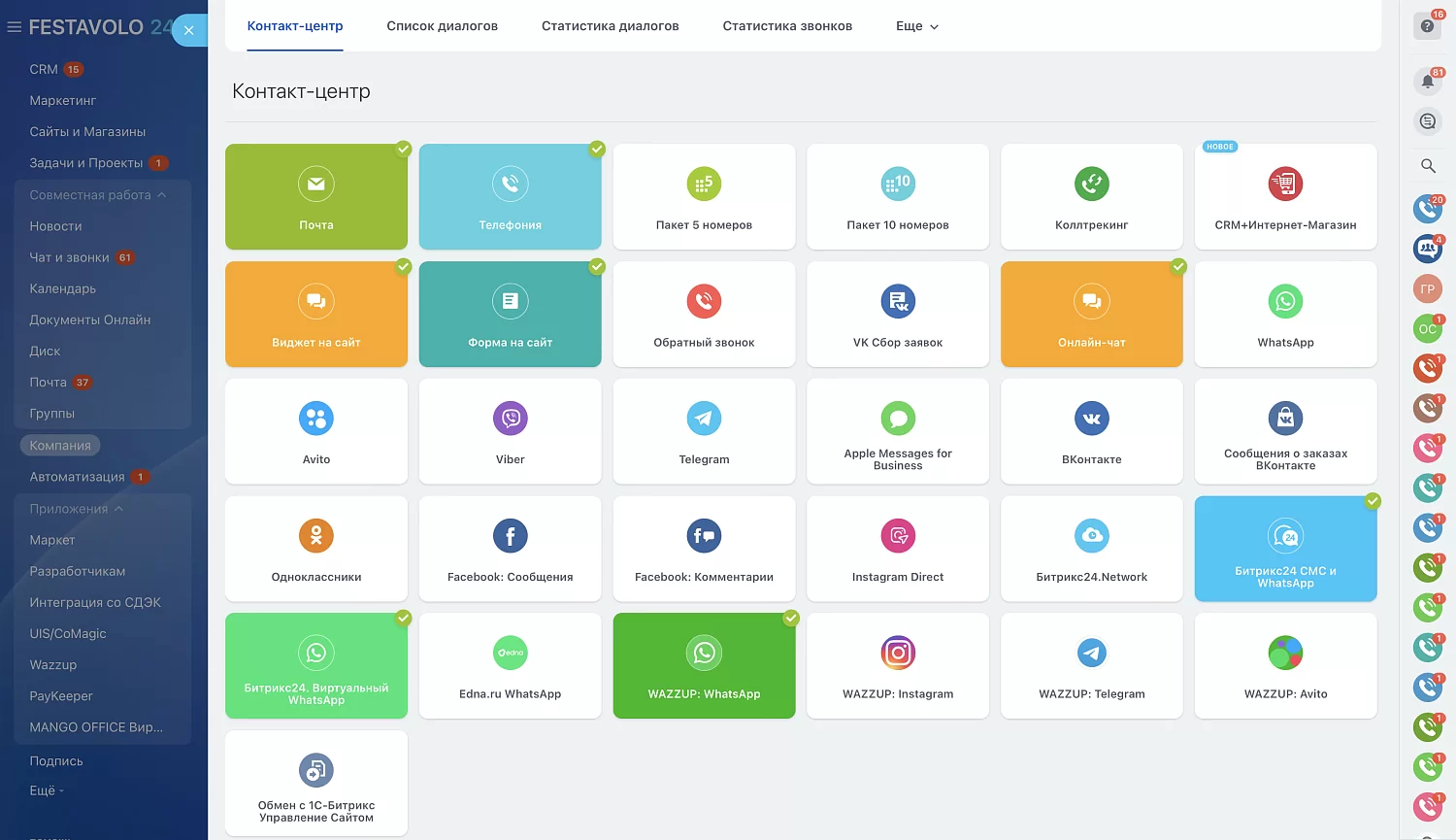Image resolution: width=1456 pixels, height=840 pixels.
Task: Open the Телефония tile
Action: pos(511,197)
